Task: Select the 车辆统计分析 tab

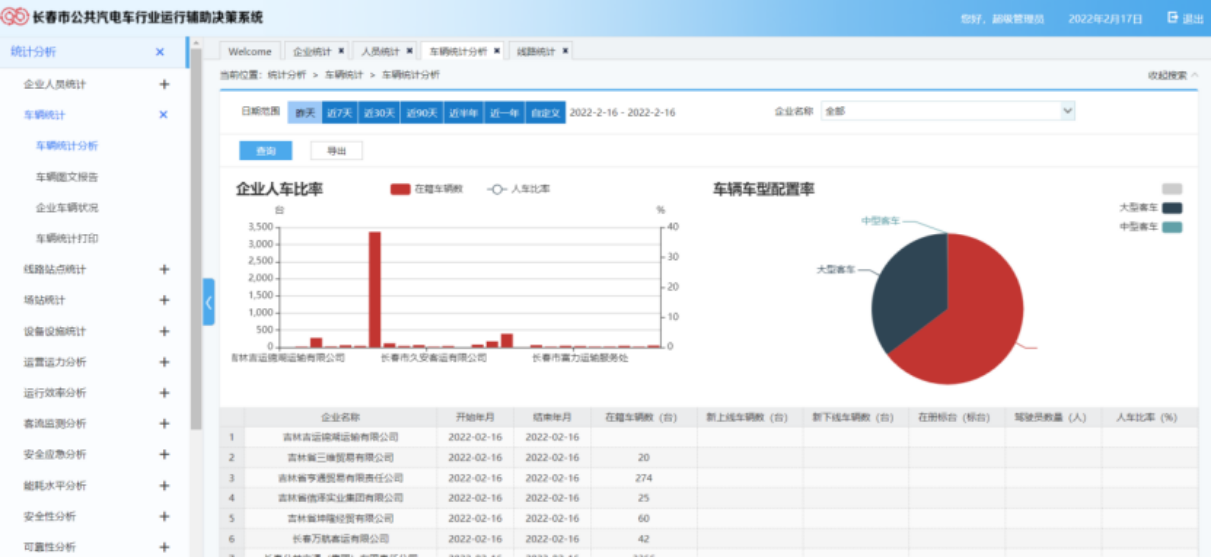Action: click(458, 51)
